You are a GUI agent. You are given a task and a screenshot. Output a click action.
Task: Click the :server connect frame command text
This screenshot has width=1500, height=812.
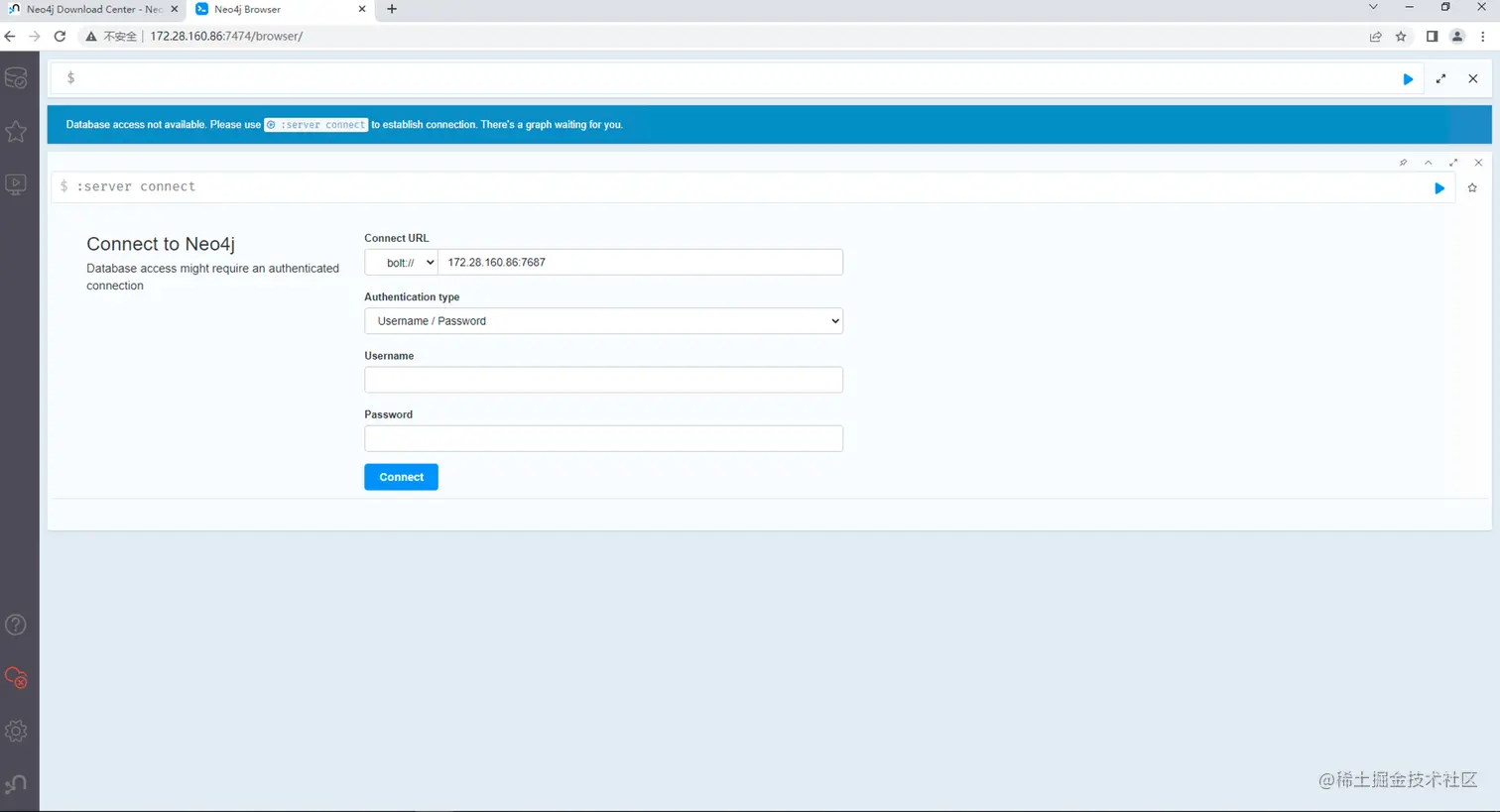(x=136, y=186)
